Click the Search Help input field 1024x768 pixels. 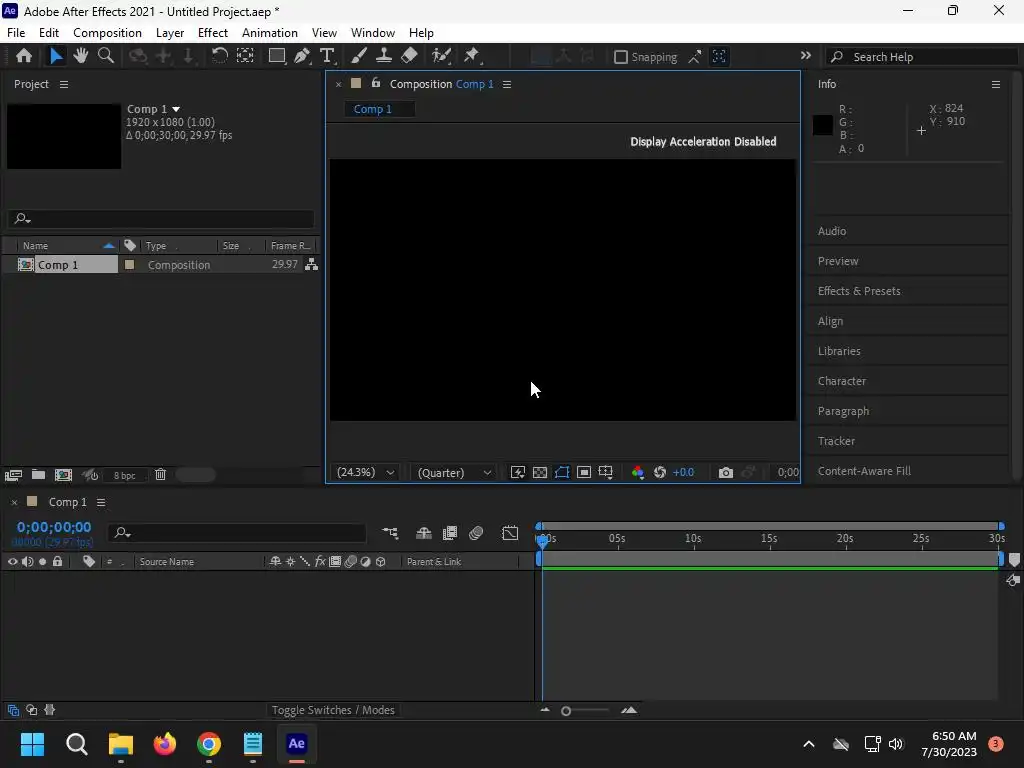pos(921,57)
